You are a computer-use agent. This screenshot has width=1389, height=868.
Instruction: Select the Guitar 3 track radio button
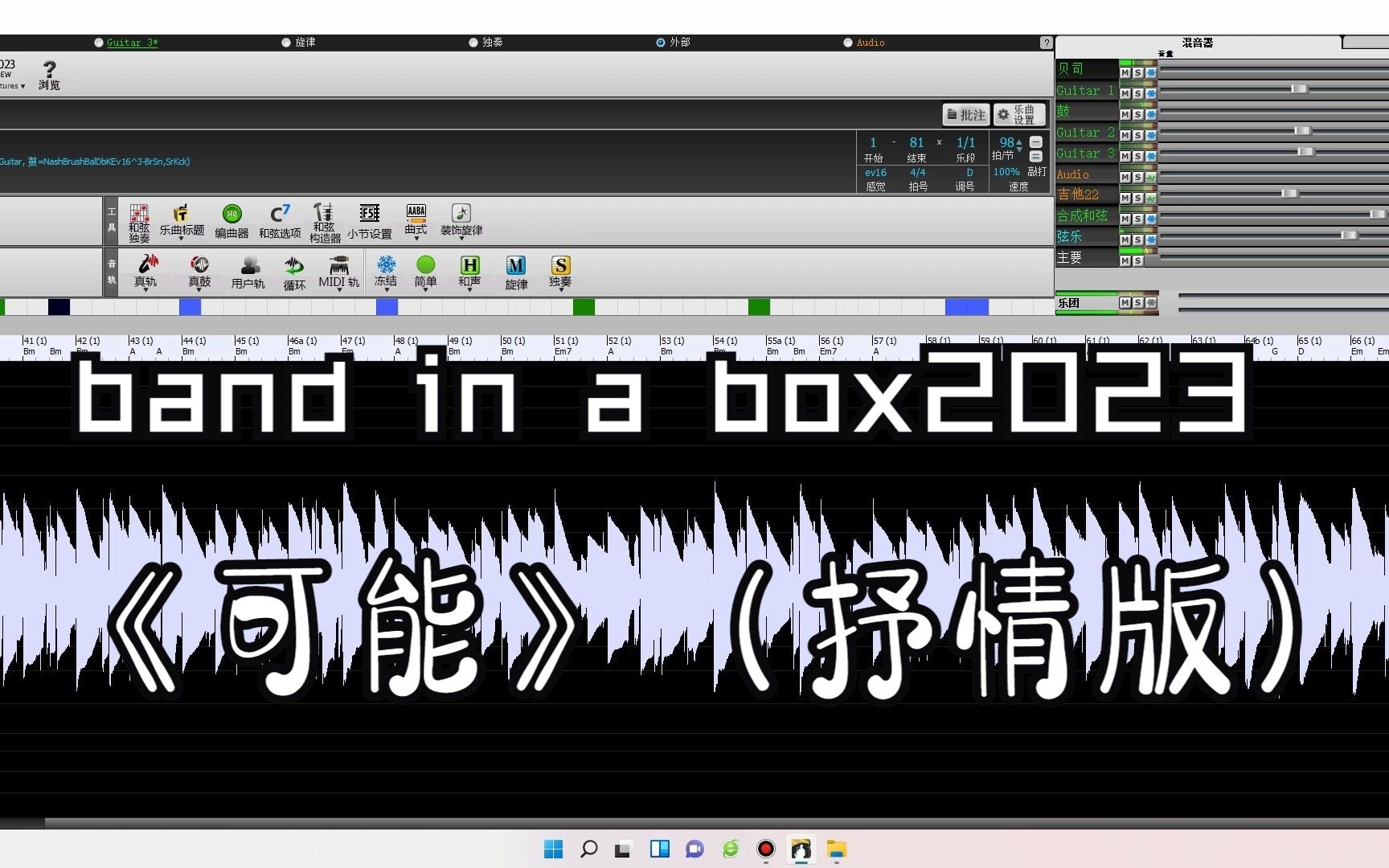coord(99,43)
